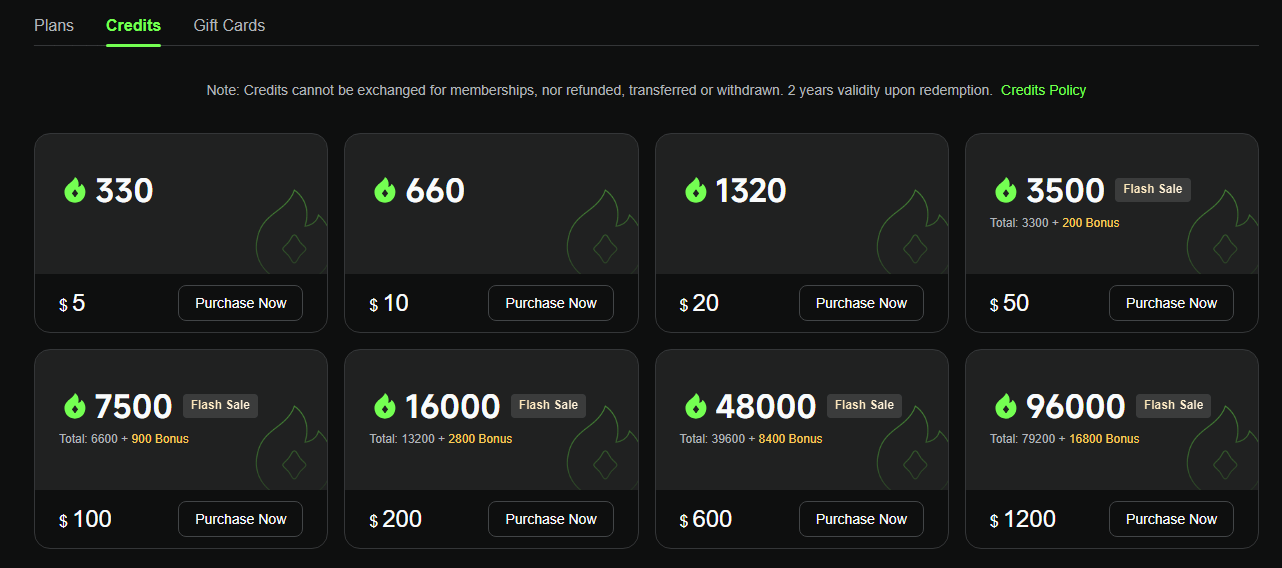Viewport: 1282px width, 568px height.
Task: Open the Credits Policy link
Action: point(1043,90)
